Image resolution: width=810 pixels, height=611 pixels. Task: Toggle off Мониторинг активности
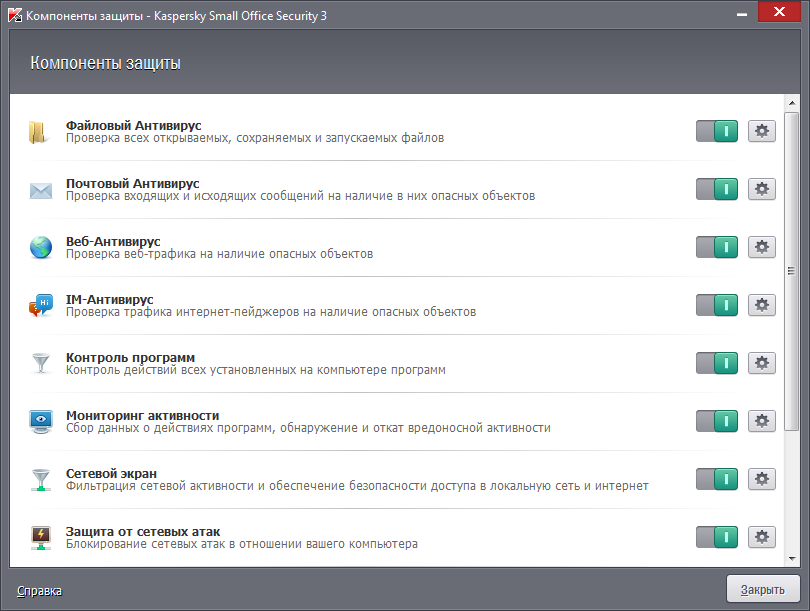pyautogui.click(x=716, y=421)
